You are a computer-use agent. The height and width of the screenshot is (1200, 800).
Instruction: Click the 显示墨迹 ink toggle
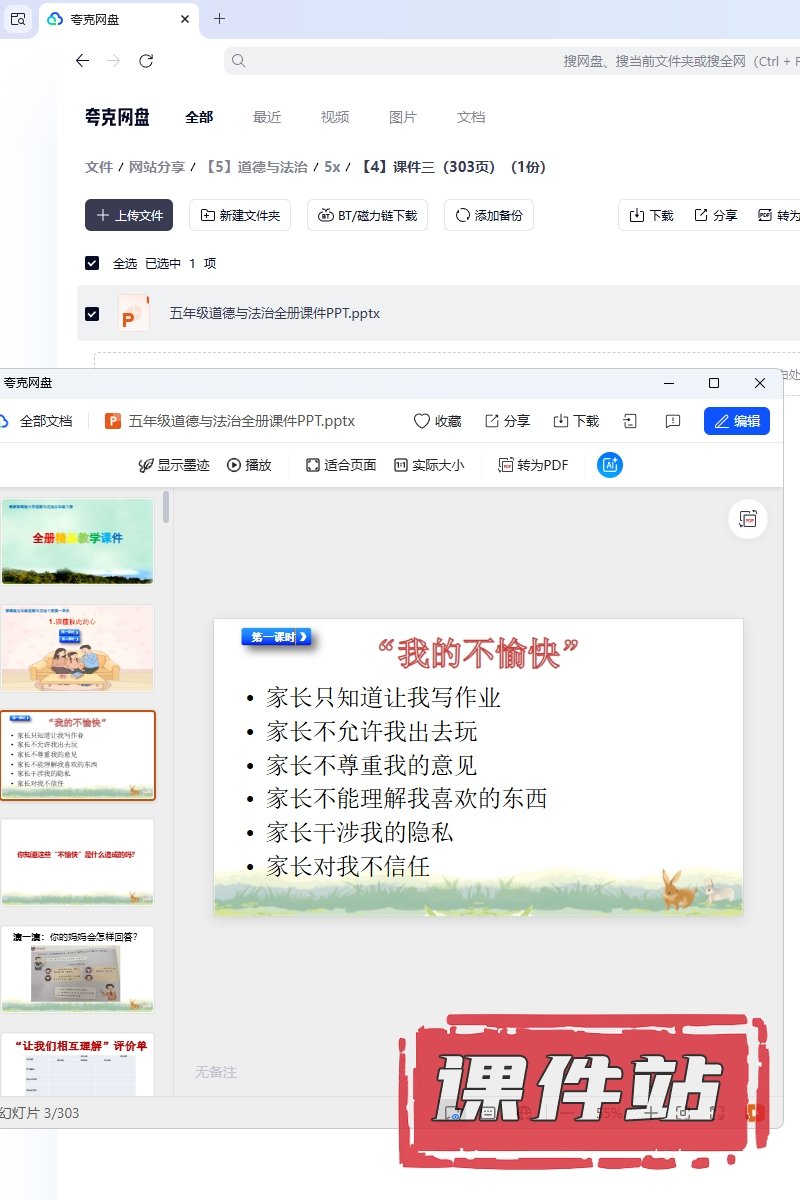[146, 465]
